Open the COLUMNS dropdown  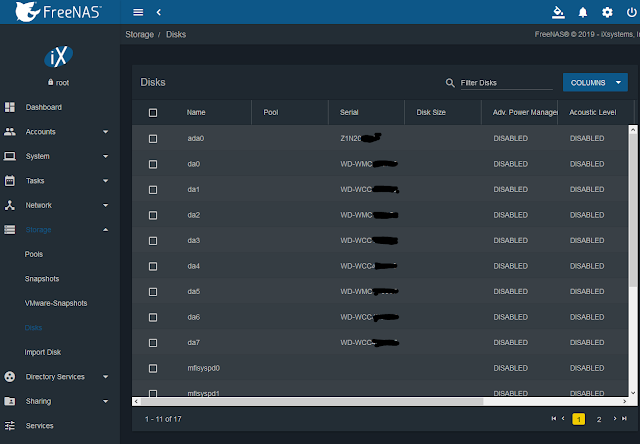[x=596, y=82]
